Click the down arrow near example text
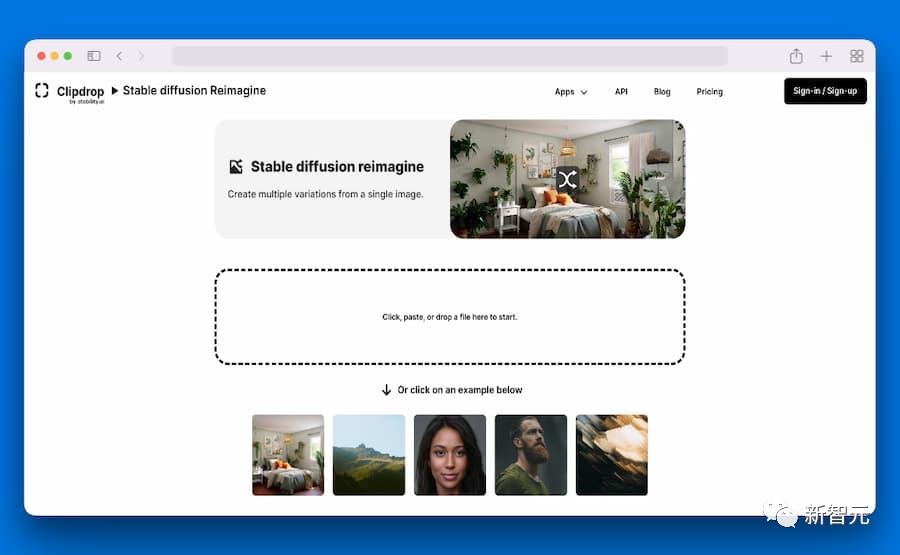900x555 pixels. [x=386, y=390]
